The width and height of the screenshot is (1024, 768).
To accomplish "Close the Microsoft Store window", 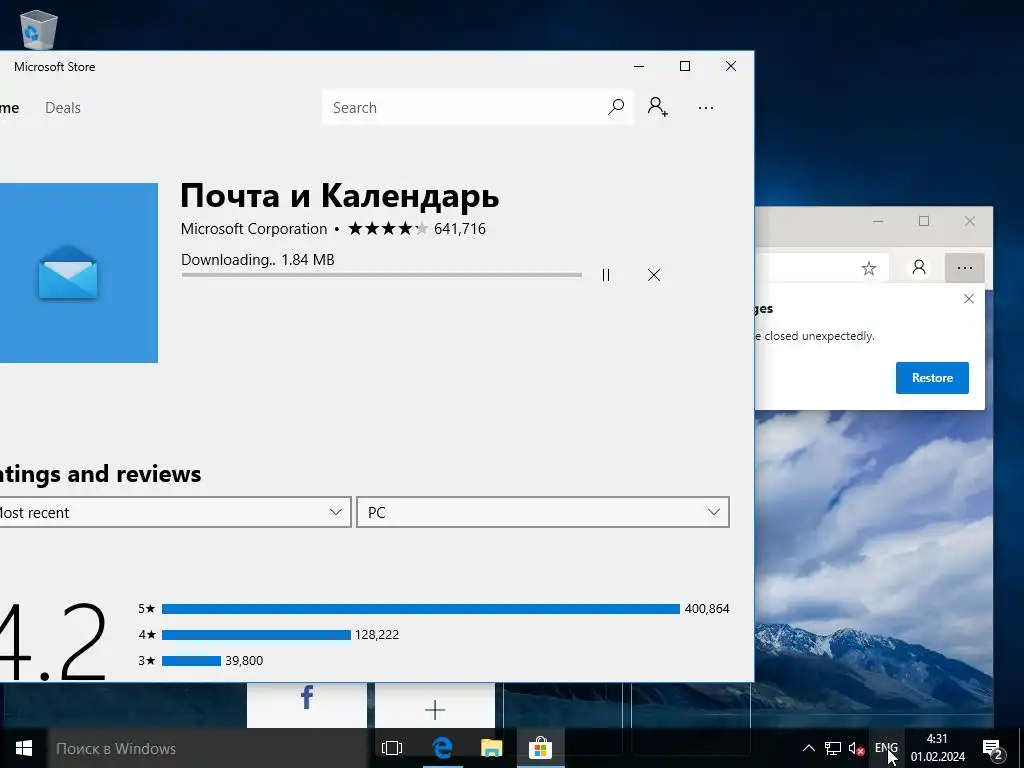I will coord(731,66).
